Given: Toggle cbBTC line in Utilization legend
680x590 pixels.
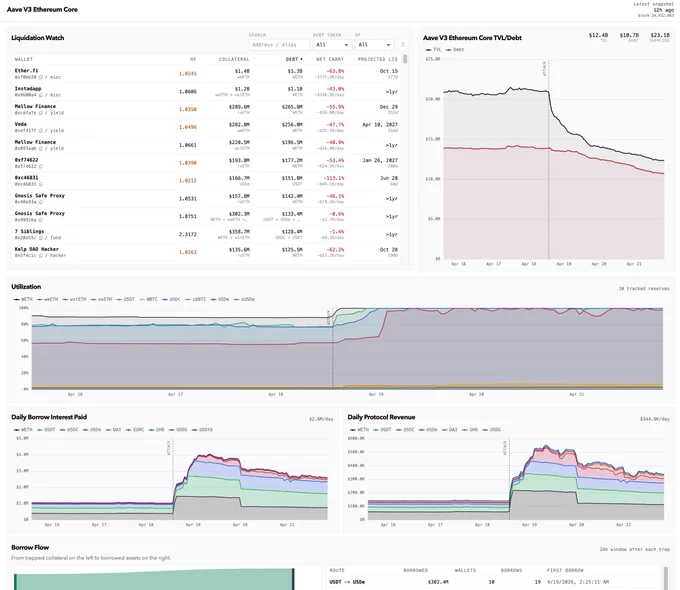Looking at the screenshot, I should [196, 299].
